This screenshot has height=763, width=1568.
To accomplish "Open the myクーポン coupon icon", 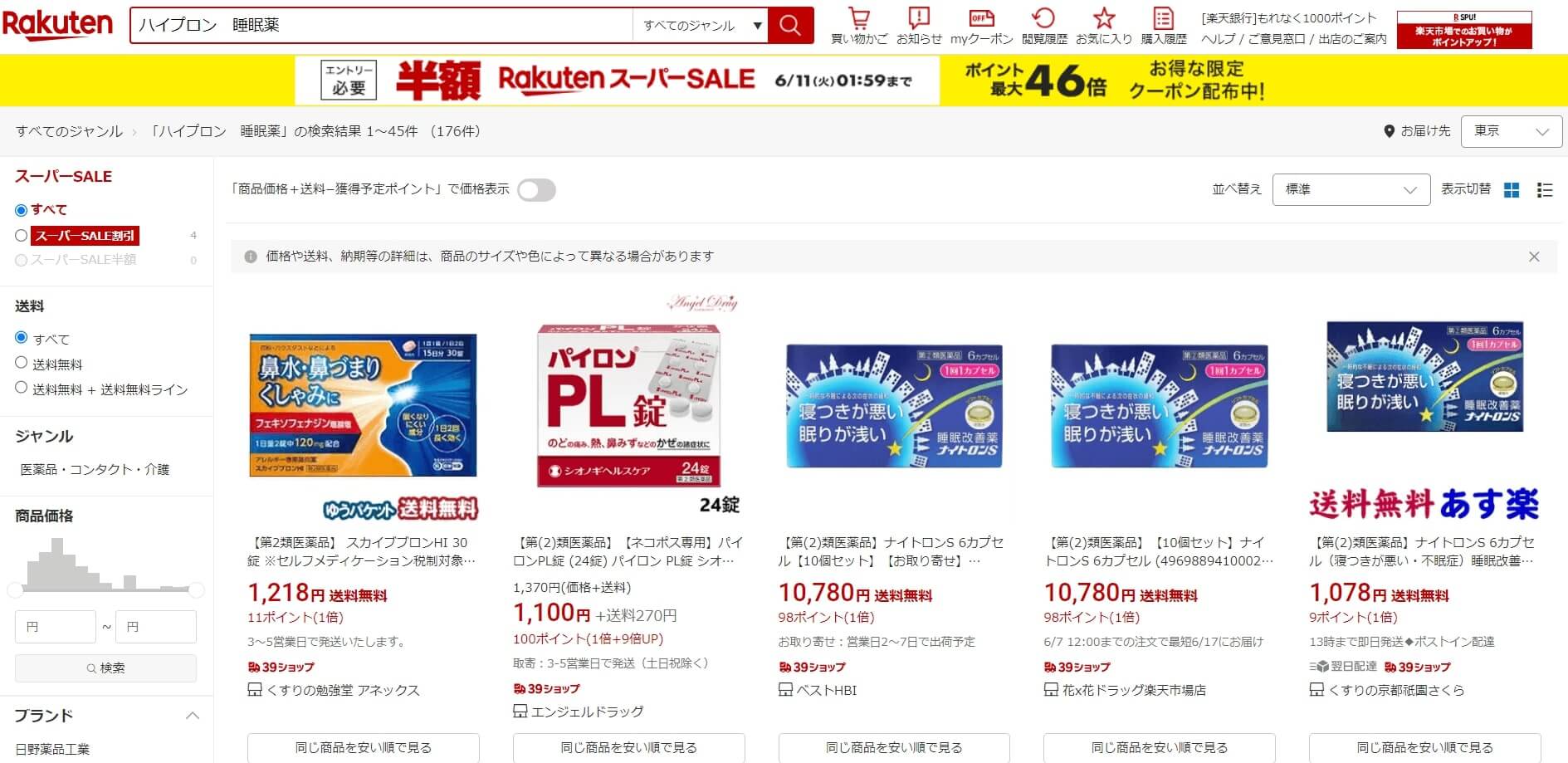I will [x=981, y=26].
